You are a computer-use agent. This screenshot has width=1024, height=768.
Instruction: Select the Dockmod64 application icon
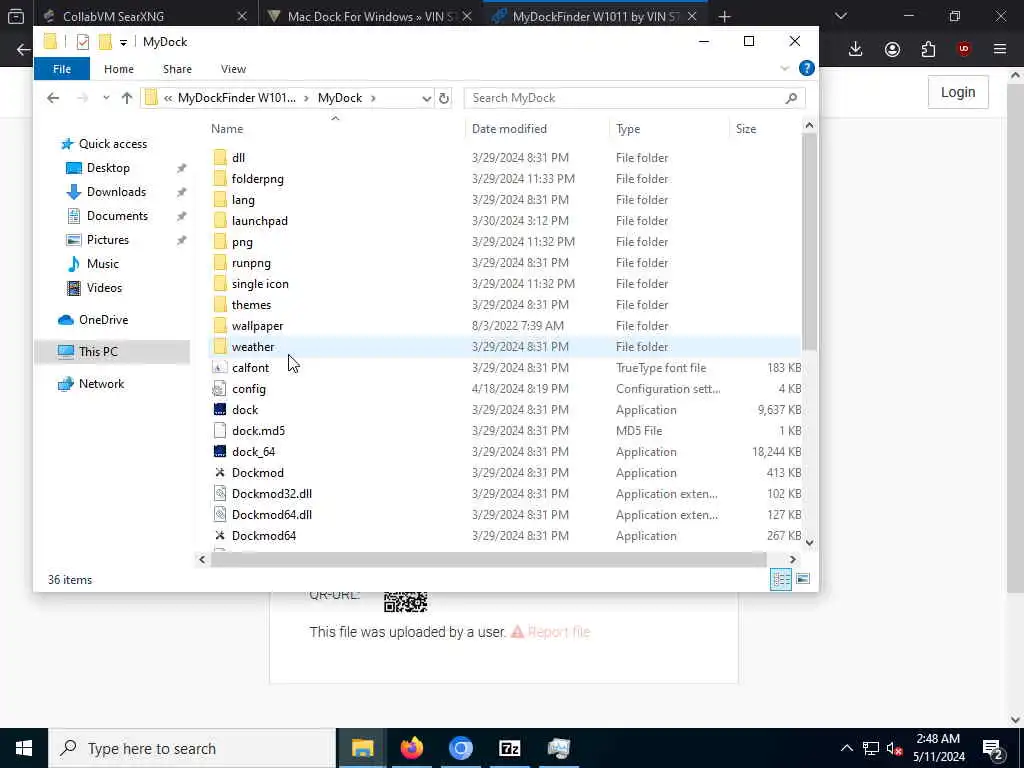pos(220,536)
